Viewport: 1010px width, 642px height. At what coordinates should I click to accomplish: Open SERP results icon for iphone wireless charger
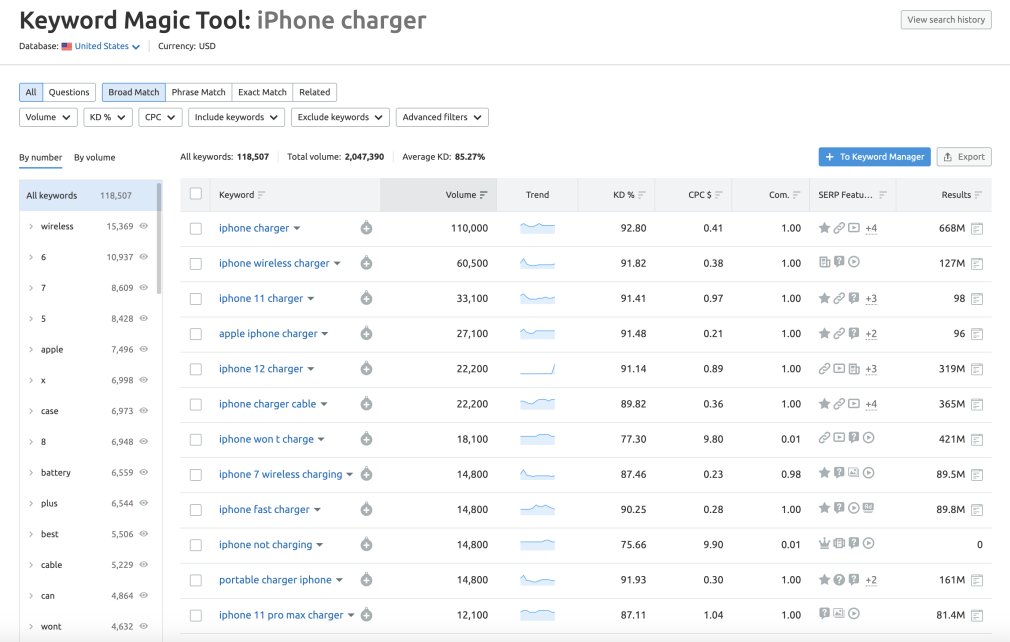(977, 264)
